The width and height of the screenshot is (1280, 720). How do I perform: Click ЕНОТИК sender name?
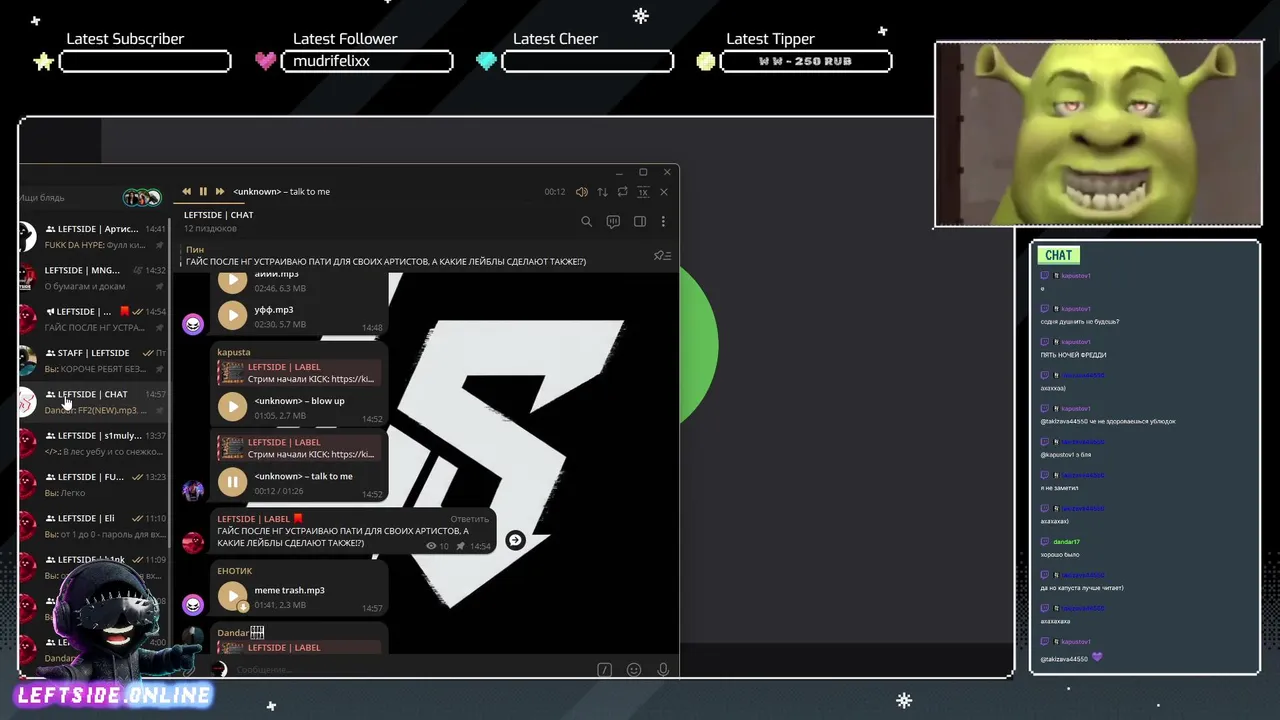point(235,571)
